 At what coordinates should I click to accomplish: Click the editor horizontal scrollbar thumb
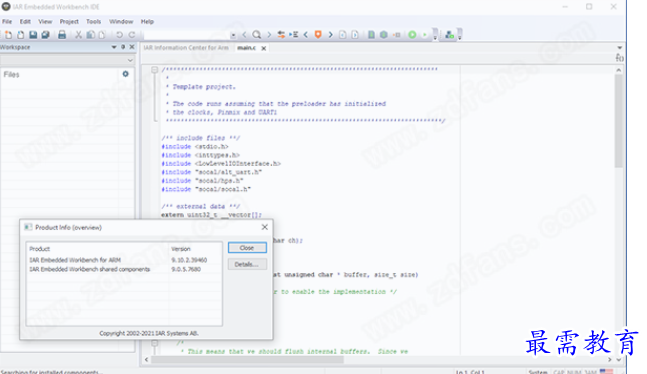(247, 360)
